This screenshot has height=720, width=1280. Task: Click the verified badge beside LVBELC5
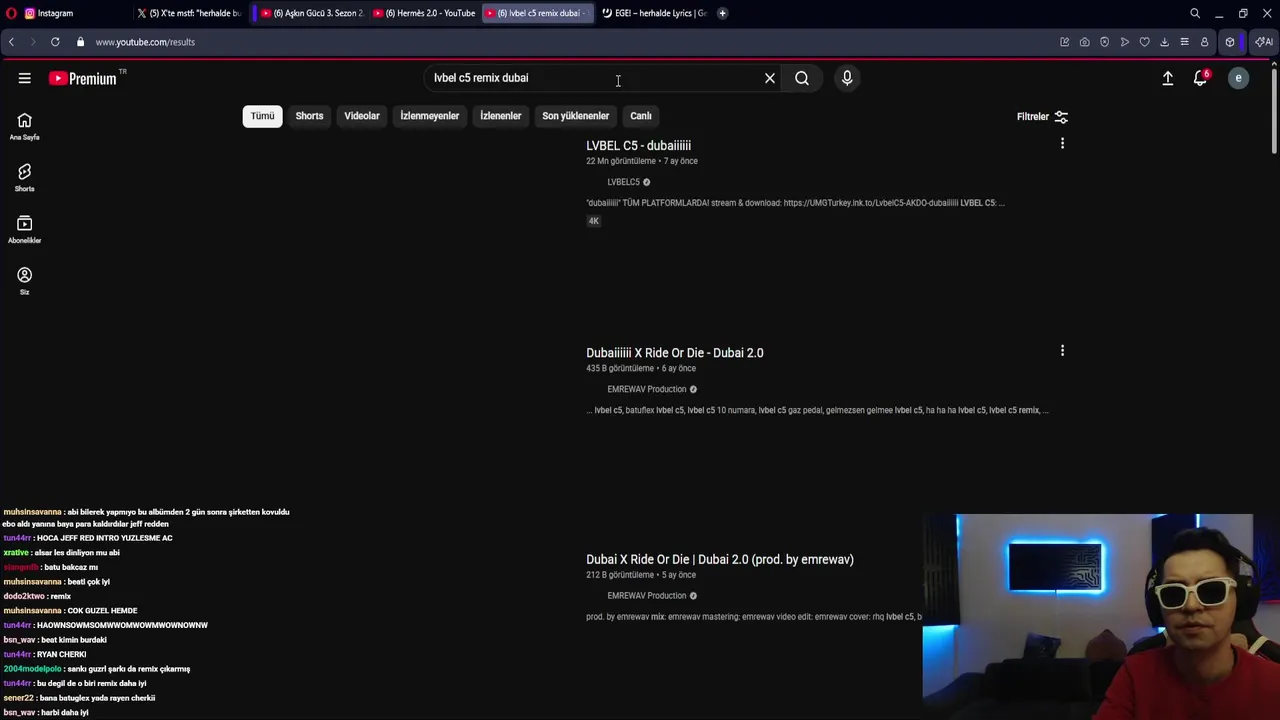(646, 182)
